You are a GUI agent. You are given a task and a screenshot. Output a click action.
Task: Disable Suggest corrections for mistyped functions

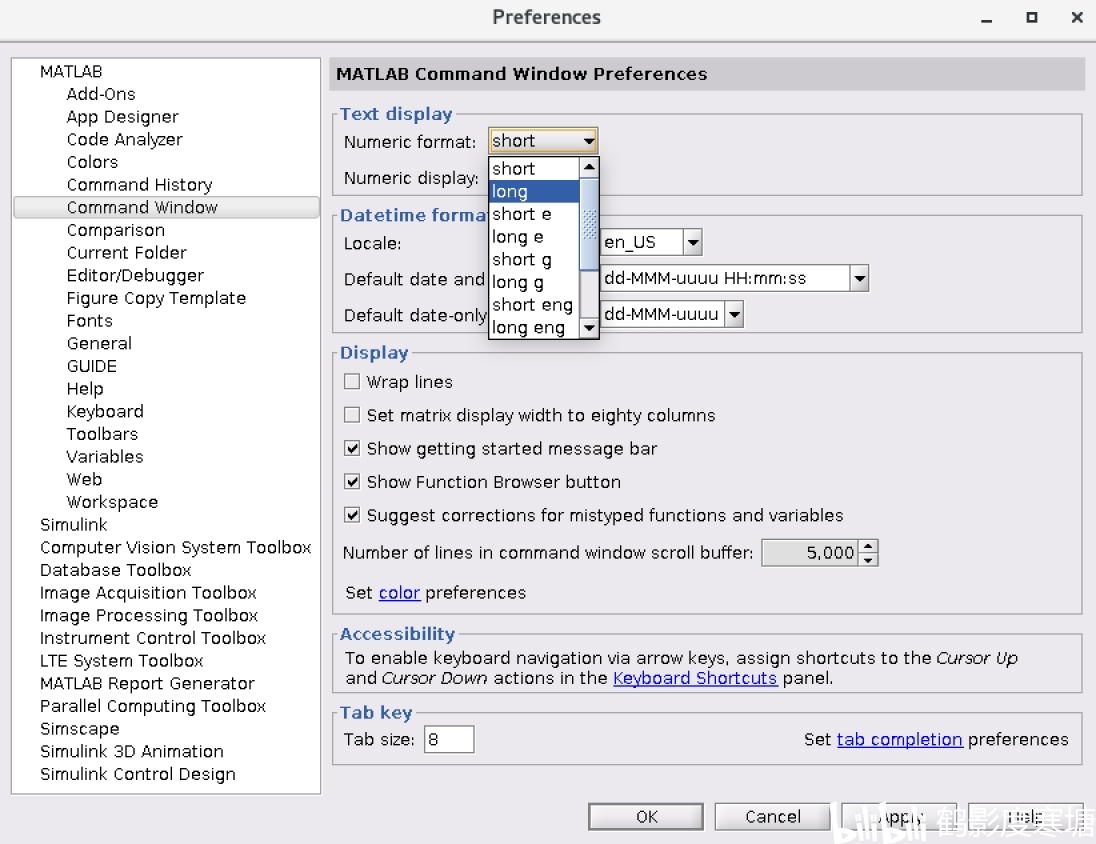pos(352,515)
